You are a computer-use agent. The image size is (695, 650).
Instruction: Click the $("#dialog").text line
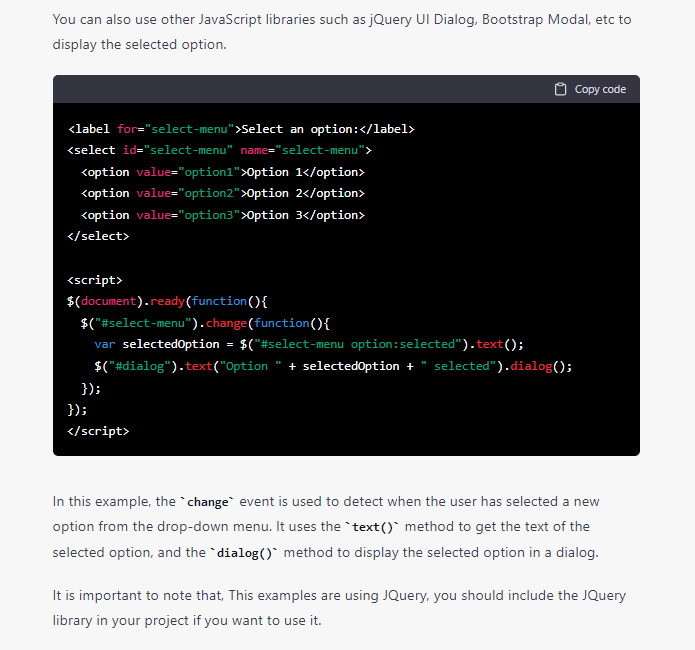point(333,366)
